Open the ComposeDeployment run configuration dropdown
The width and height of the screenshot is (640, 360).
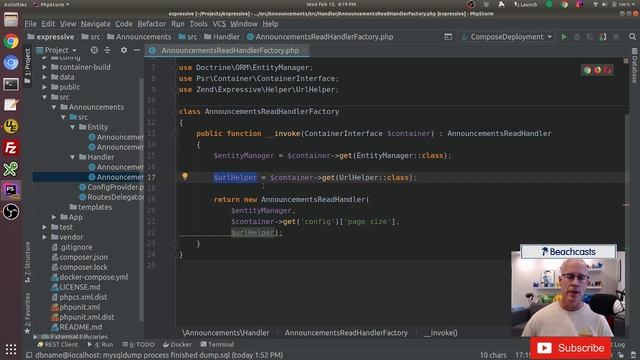(x=507, y=37)
